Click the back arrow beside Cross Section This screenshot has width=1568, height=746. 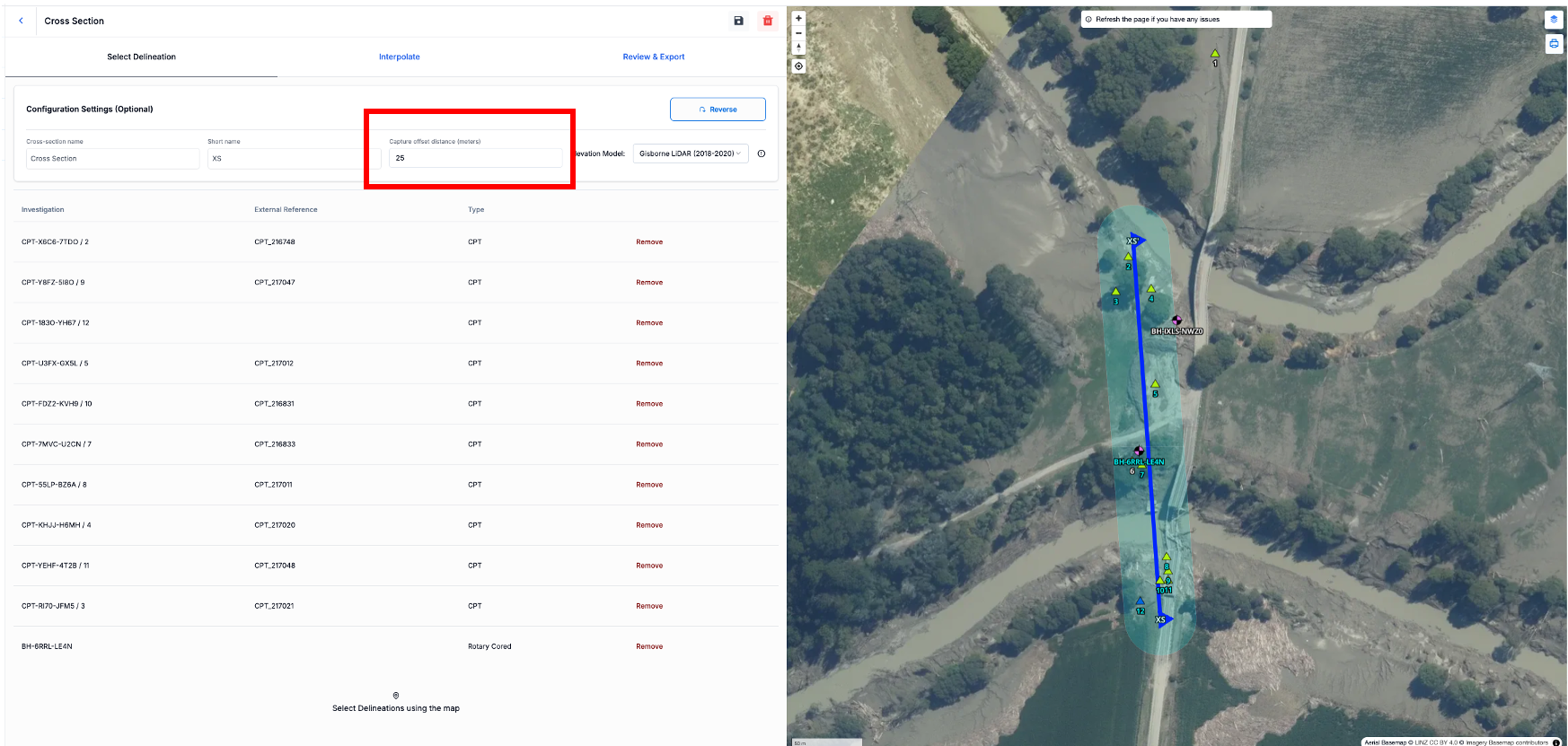coord(21,21)
